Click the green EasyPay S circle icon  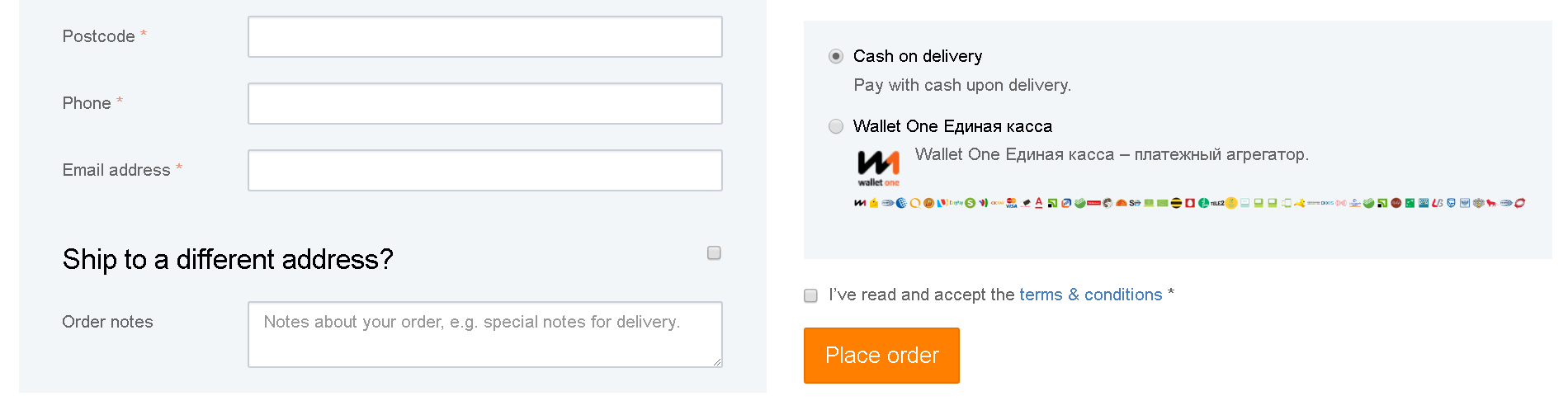971,203
